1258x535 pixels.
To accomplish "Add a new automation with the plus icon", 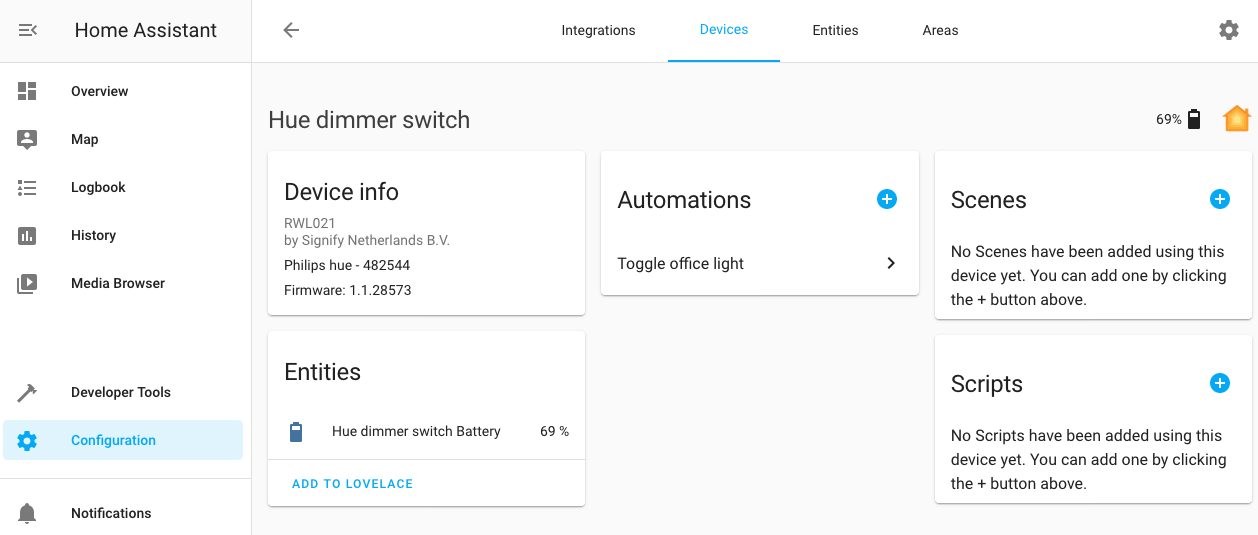I will [886, 199].
